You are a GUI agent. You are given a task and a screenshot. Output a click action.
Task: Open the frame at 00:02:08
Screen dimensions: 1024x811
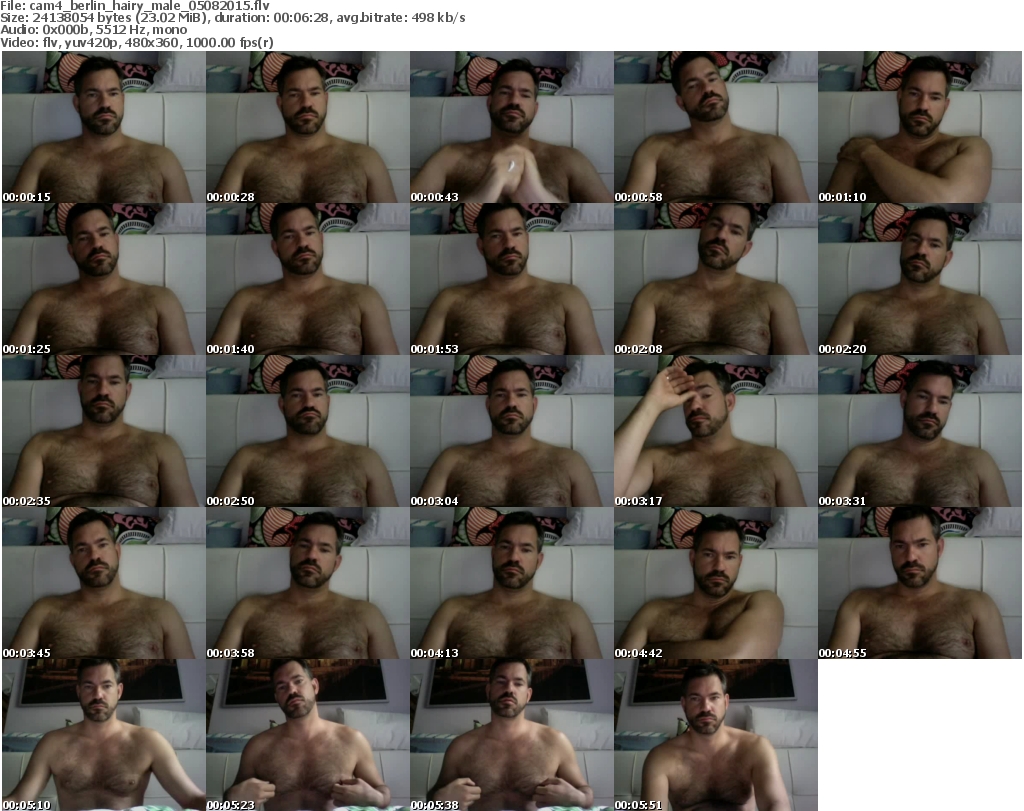click(x=715, y=279)
